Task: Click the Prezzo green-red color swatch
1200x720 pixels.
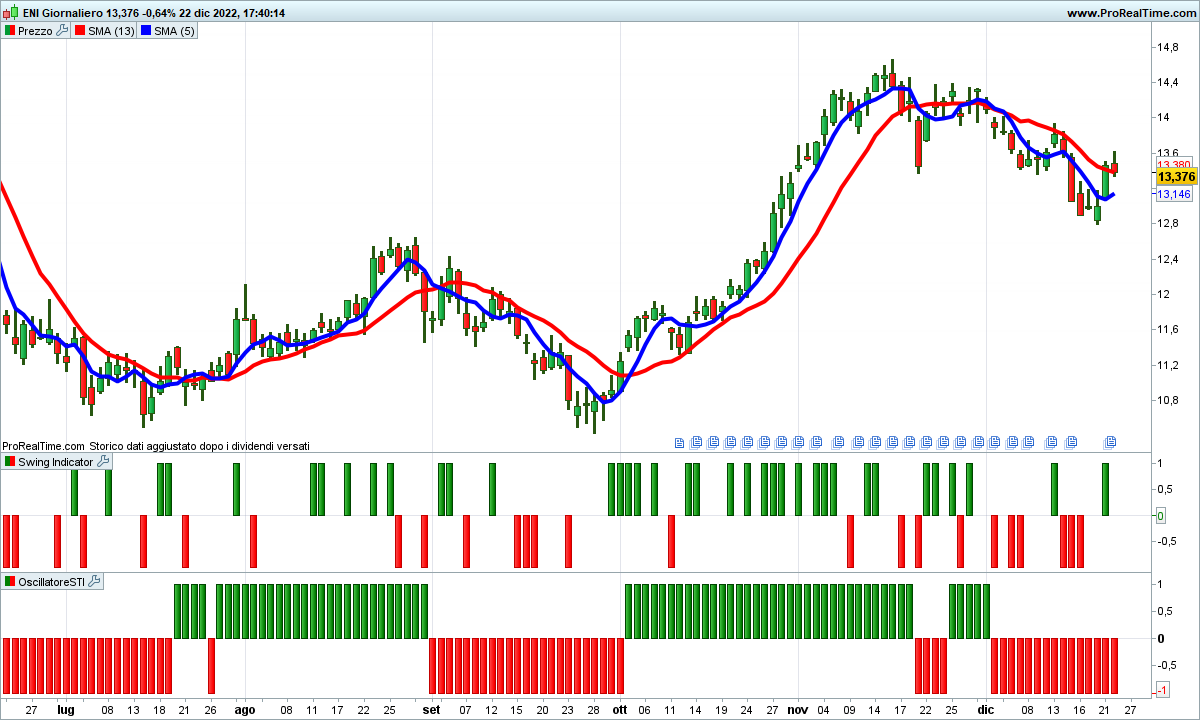Action: click(x=10, y=31)
